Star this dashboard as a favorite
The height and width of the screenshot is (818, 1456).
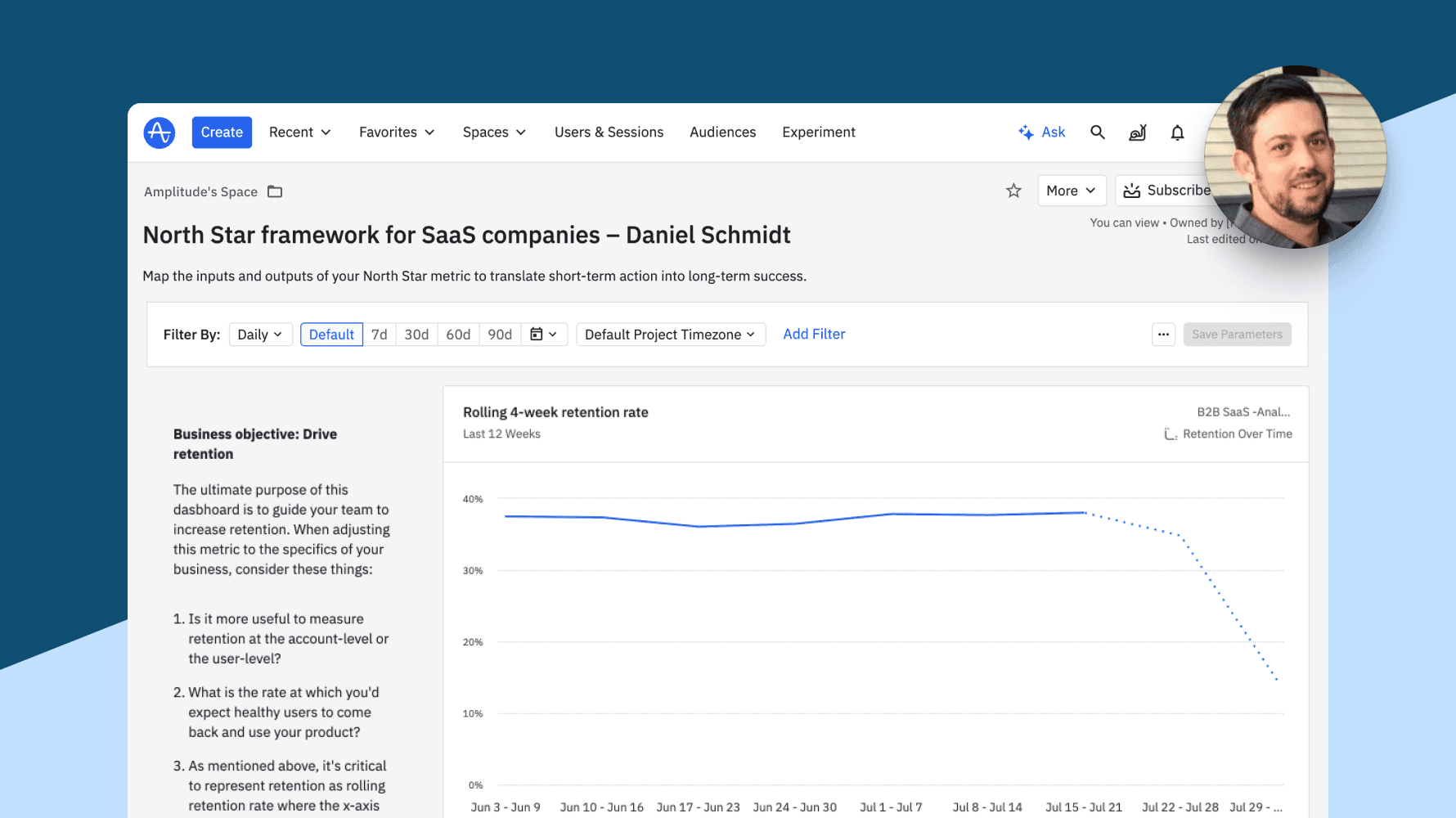tap(1013, 191)
